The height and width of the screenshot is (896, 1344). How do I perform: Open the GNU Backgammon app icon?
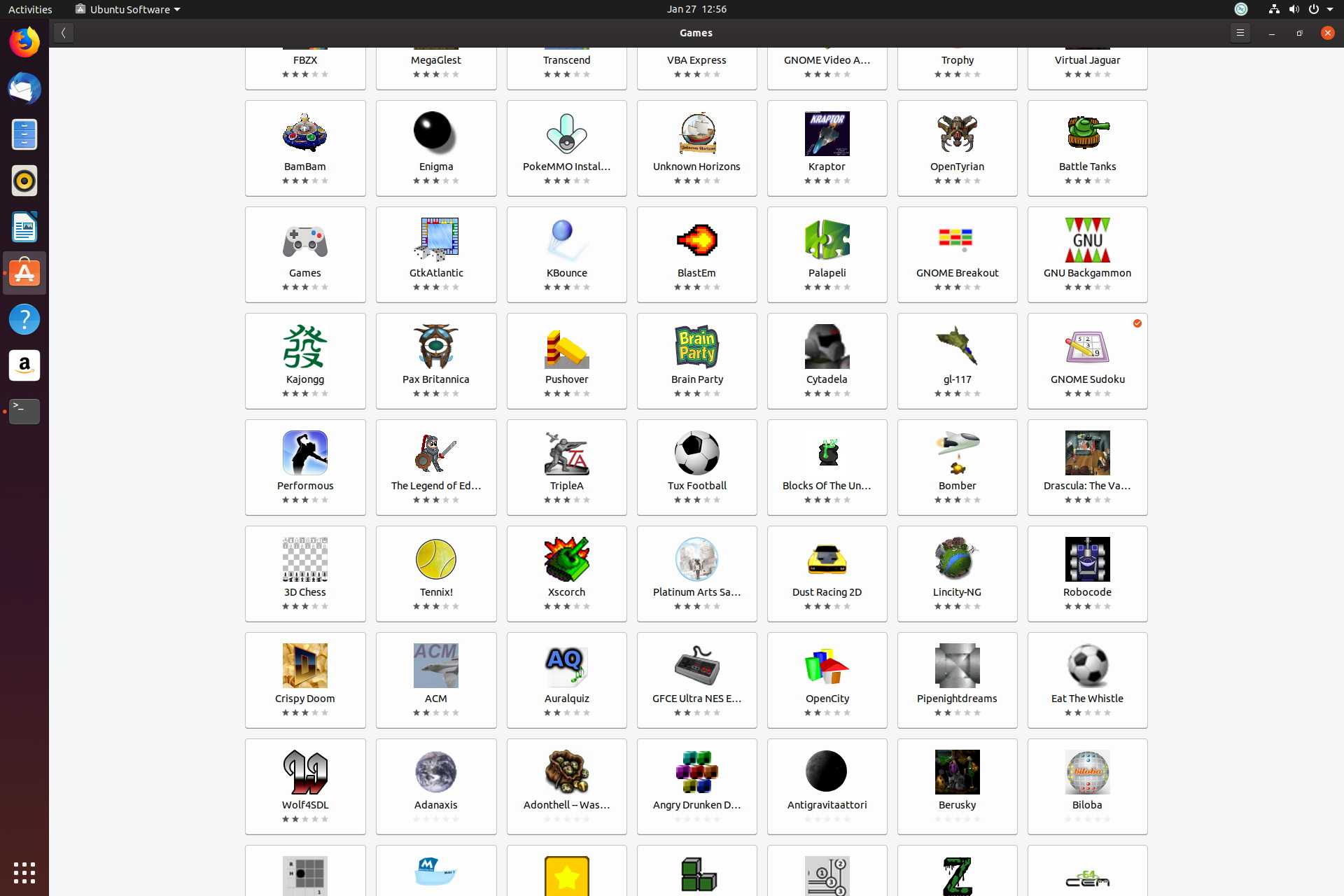[1086, 240]
